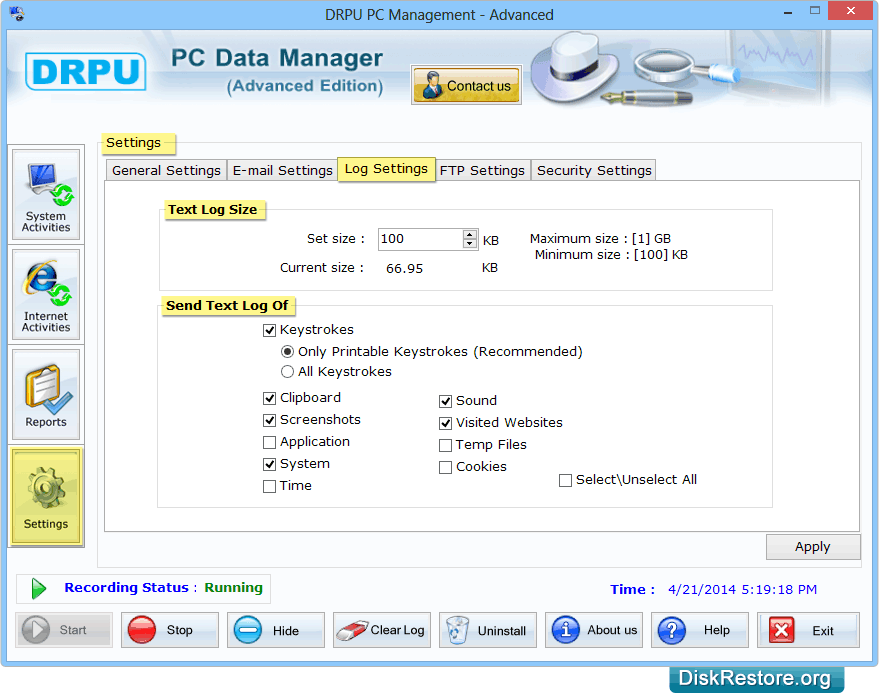Click the Contact us person icon
This screenshot has height=693, width=879.
click(x=432, y=85)
